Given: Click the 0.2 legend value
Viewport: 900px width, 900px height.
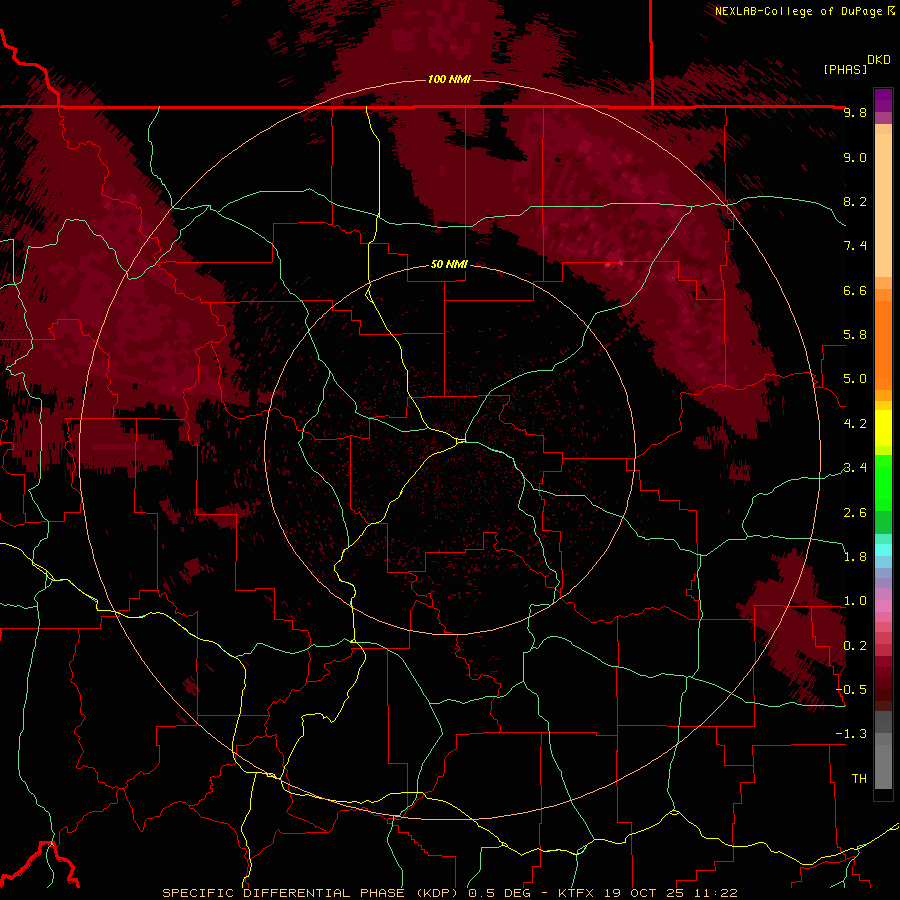Looking at the screenshot, I should (x=855, y=645).
